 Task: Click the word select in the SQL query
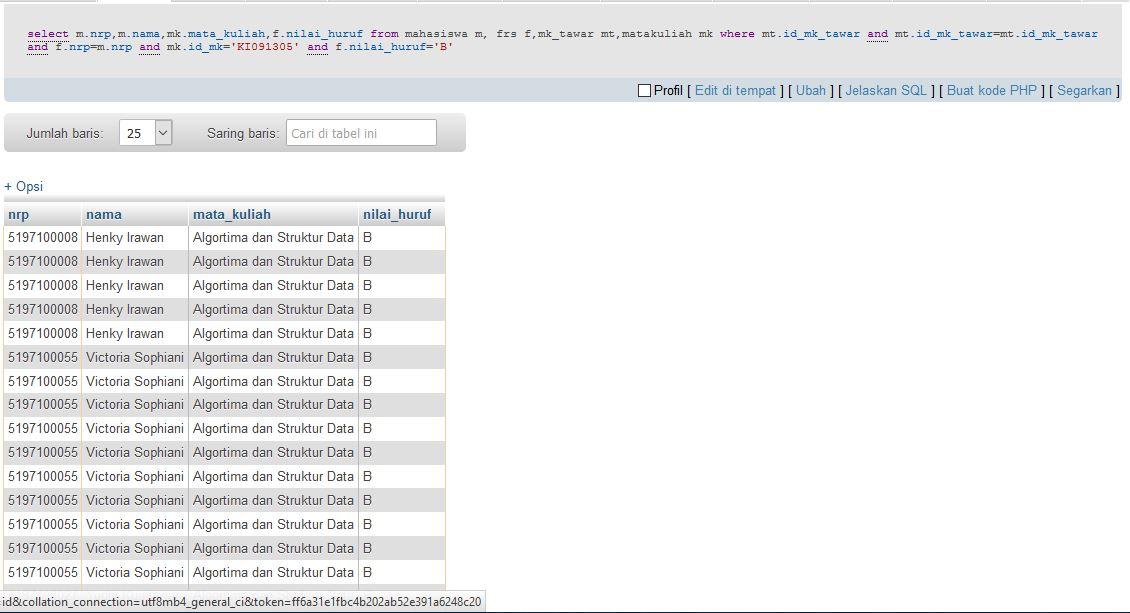(48, 34)
